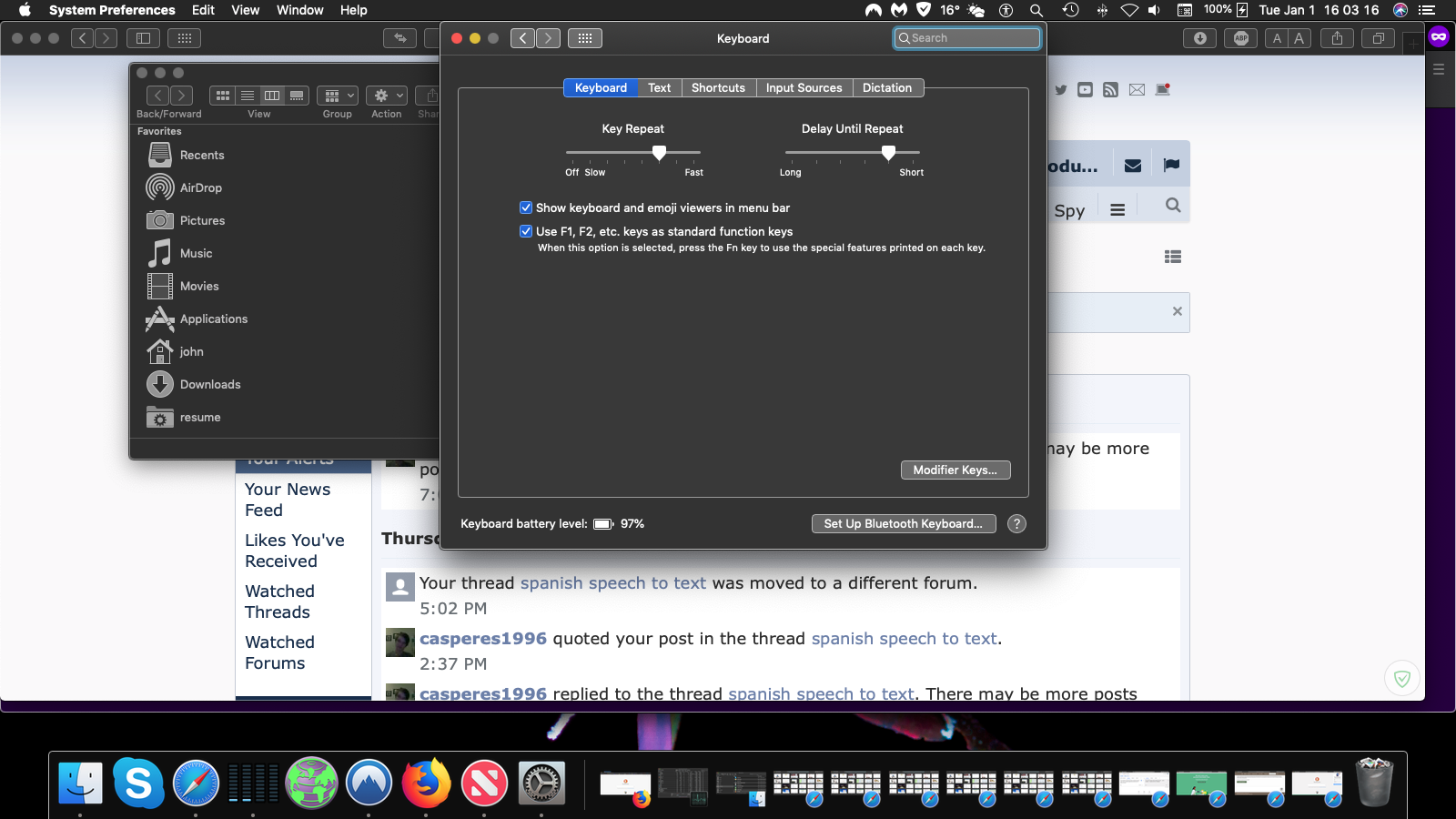Open clock in menu bar
The height and width of the screenshot is (819, 1456).
[1319, 10]
